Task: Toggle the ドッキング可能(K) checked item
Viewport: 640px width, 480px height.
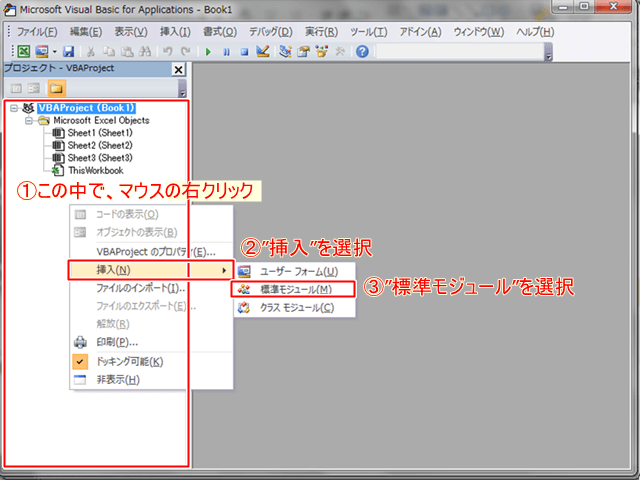Action: point(151,362)
